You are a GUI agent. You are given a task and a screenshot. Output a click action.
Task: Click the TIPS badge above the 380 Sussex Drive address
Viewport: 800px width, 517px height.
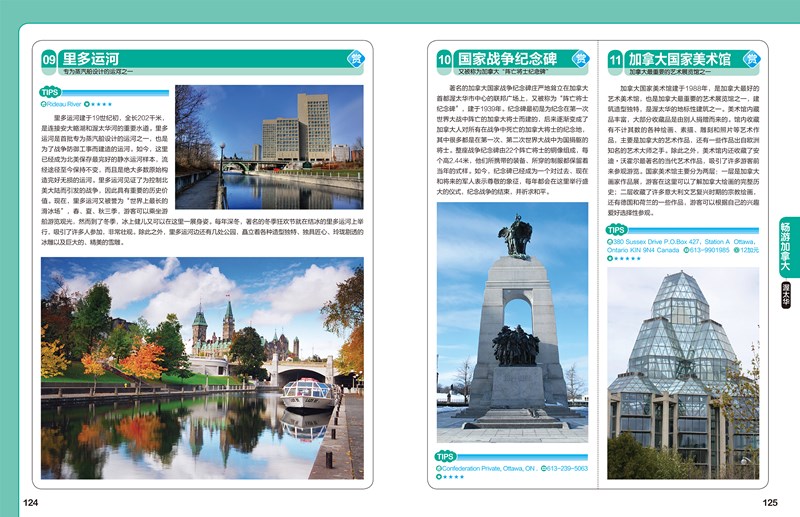click(616, 230)
